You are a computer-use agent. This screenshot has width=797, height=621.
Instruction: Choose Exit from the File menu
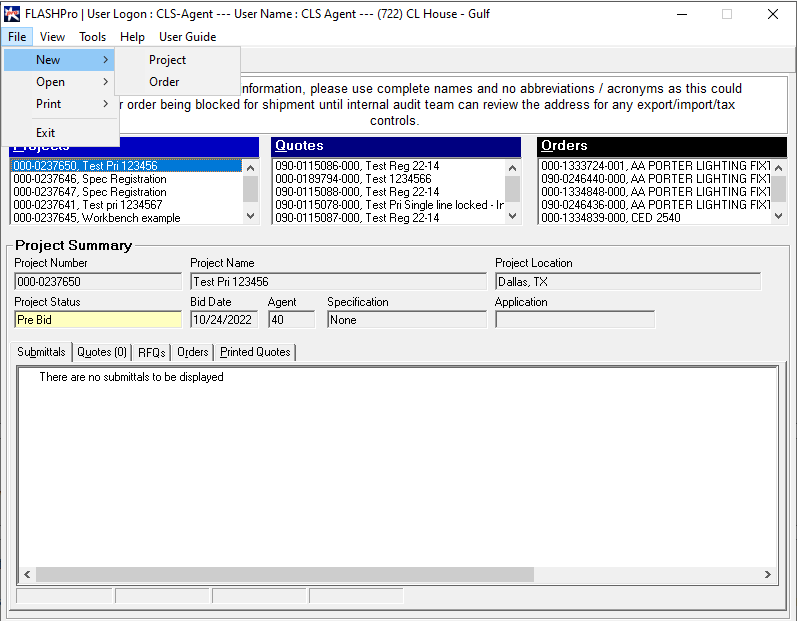tap(46, 133)
